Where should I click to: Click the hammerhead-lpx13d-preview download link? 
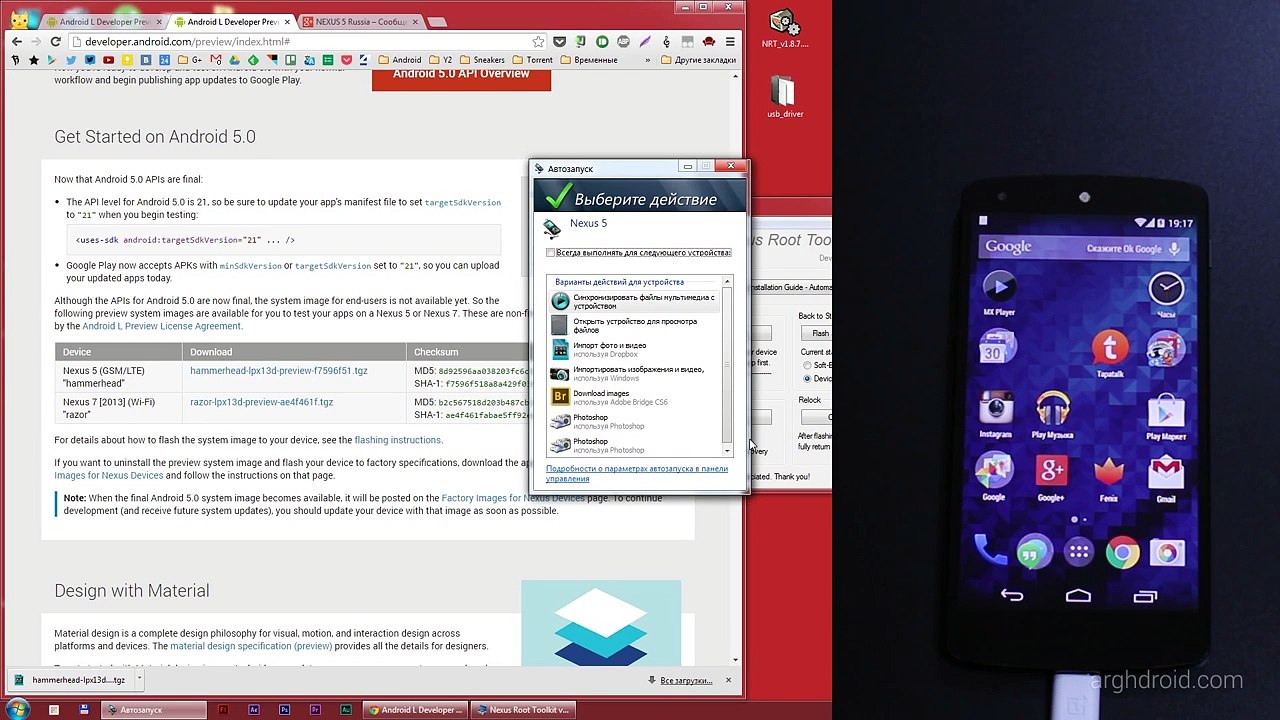[279, 370]
